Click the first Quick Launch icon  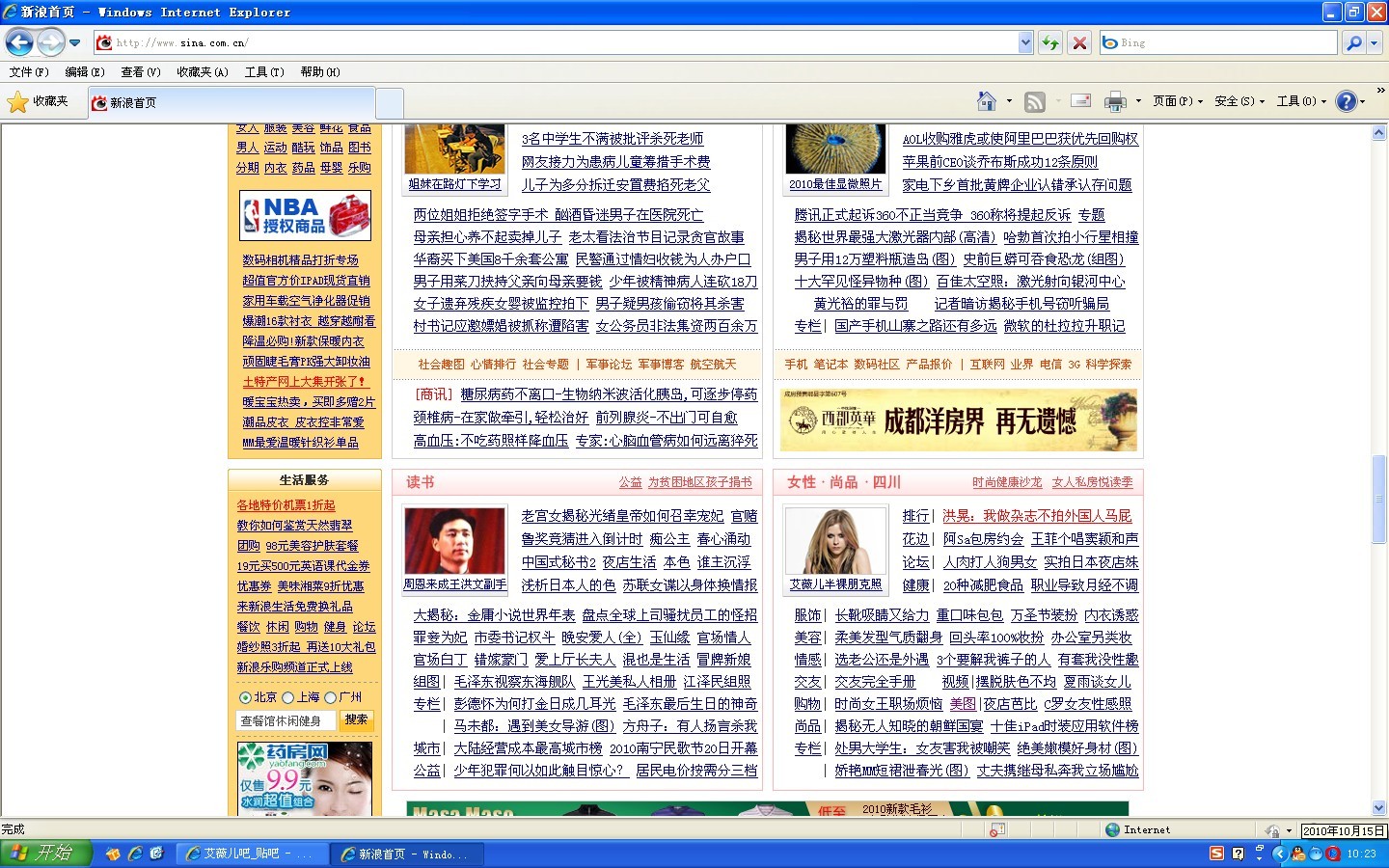coord(114,854)
